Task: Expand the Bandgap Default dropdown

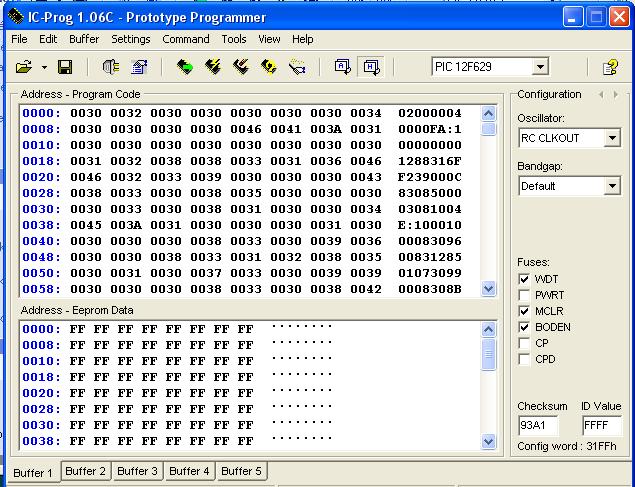Action: (612, 186)
